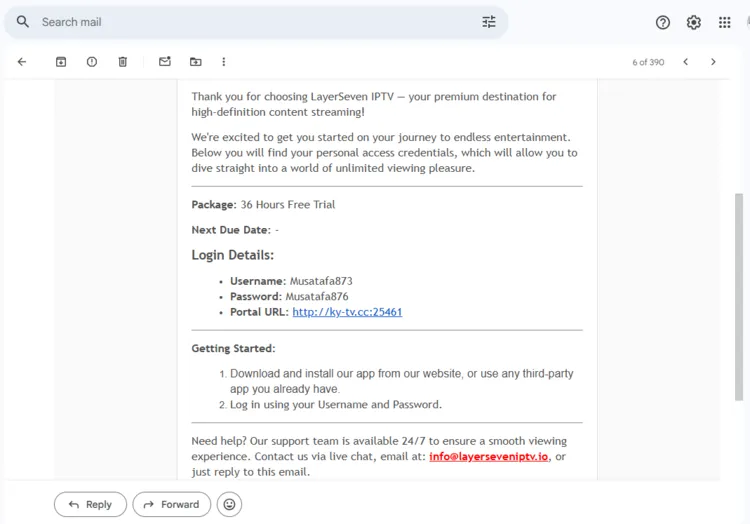The width and height of the screenshot is (750, 524).
Task: Click the Reply button
Action: [90, 504]
